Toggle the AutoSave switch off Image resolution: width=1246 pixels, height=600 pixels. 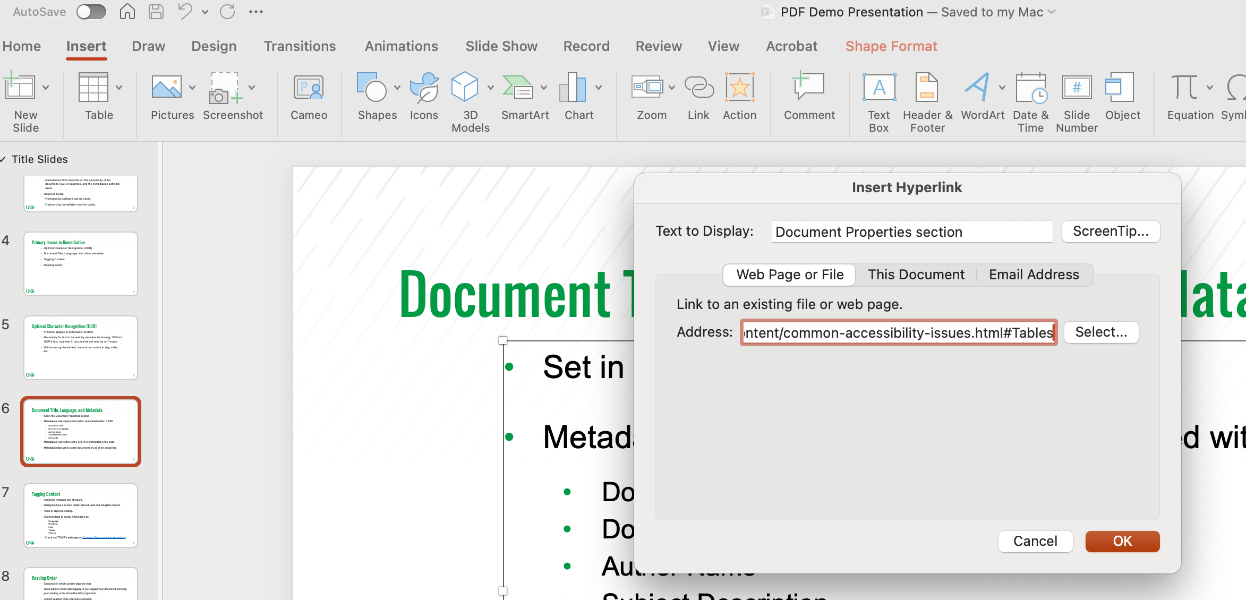90,11
